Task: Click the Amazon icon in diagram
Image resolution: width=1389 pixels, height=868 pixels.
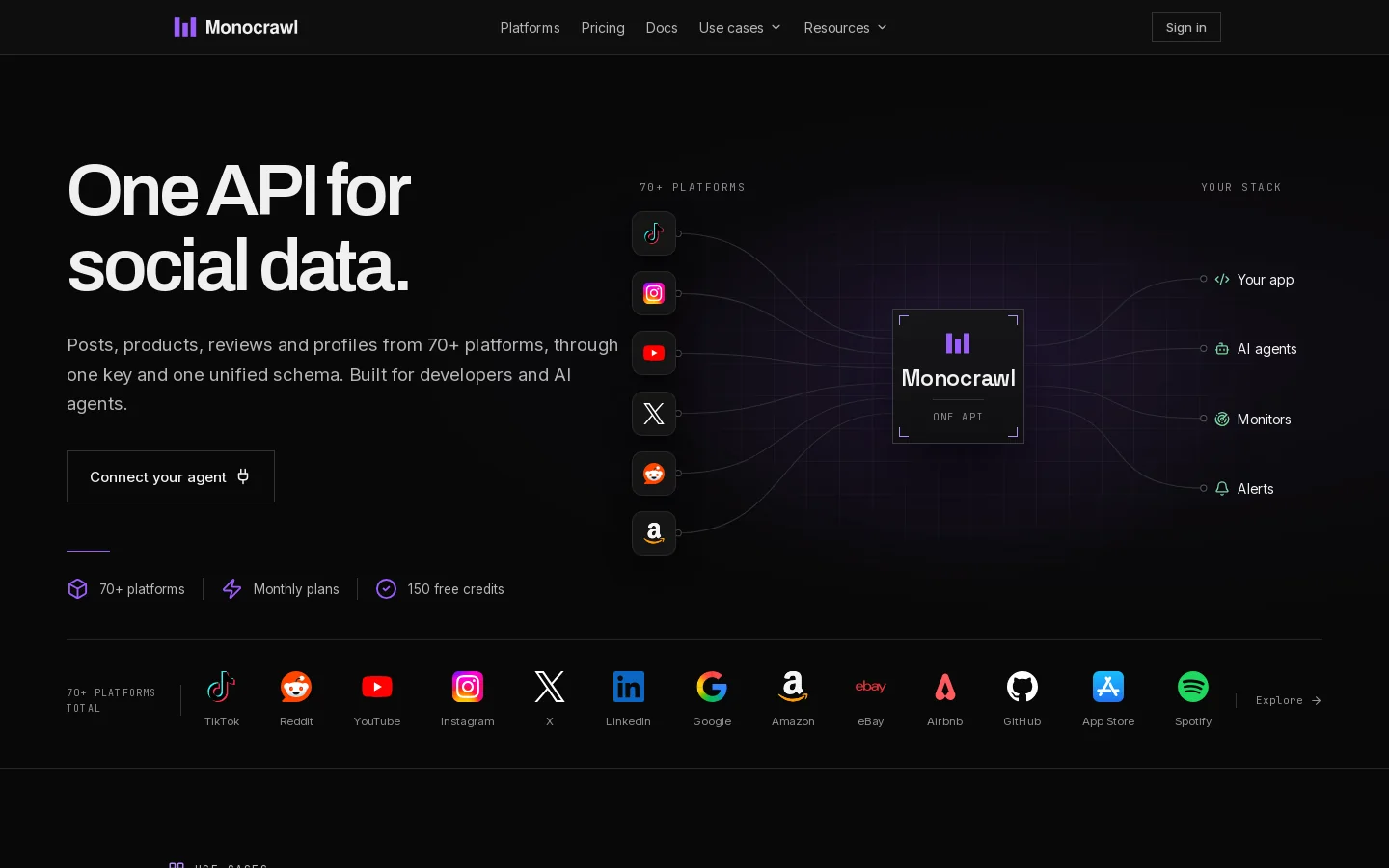Action: coord(654,533)
